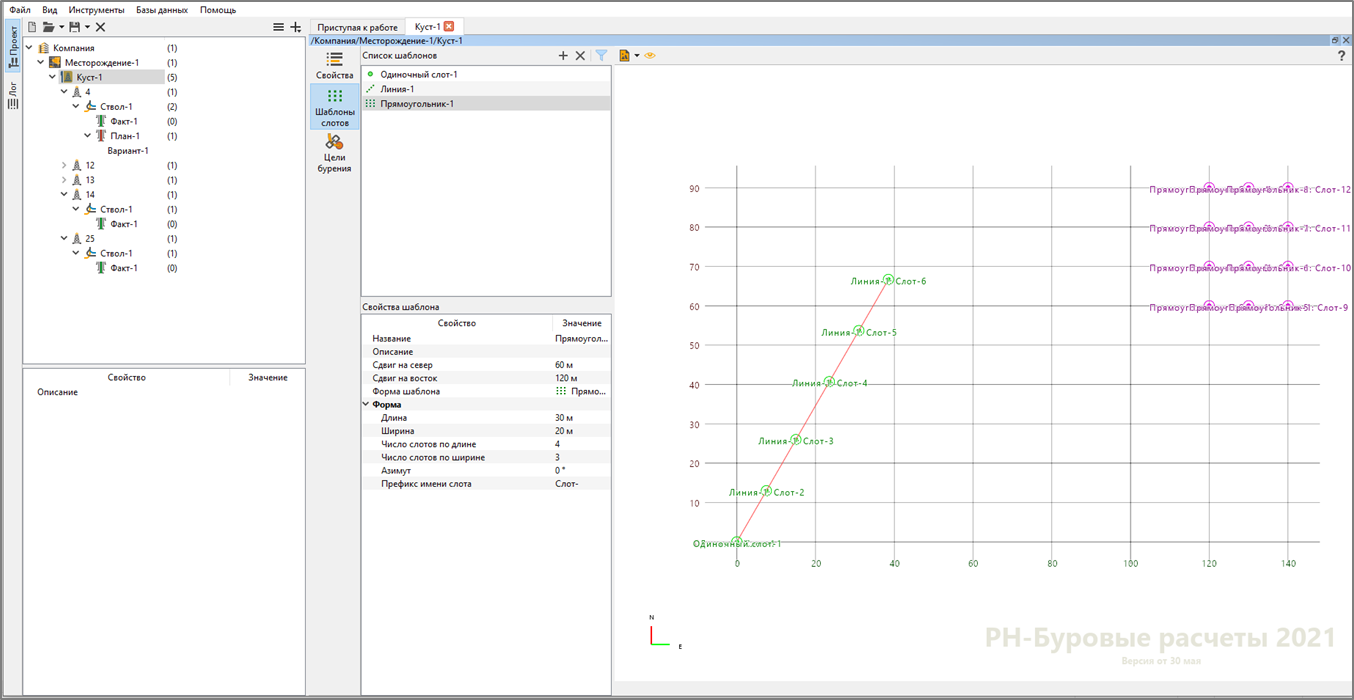Switch to Свойства side panel
The height and width of the screenshot is (700, 1354).
335,67
